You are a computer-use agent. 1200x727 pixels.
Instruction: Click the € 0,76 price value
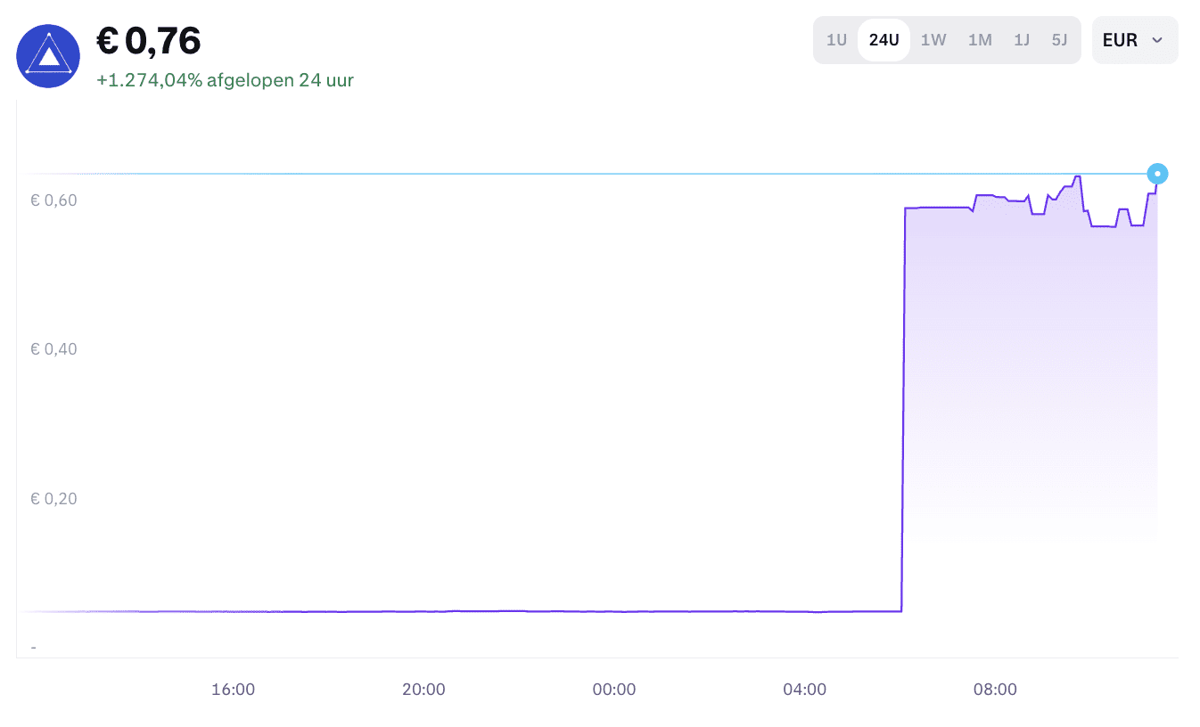(x=149, y=41)
